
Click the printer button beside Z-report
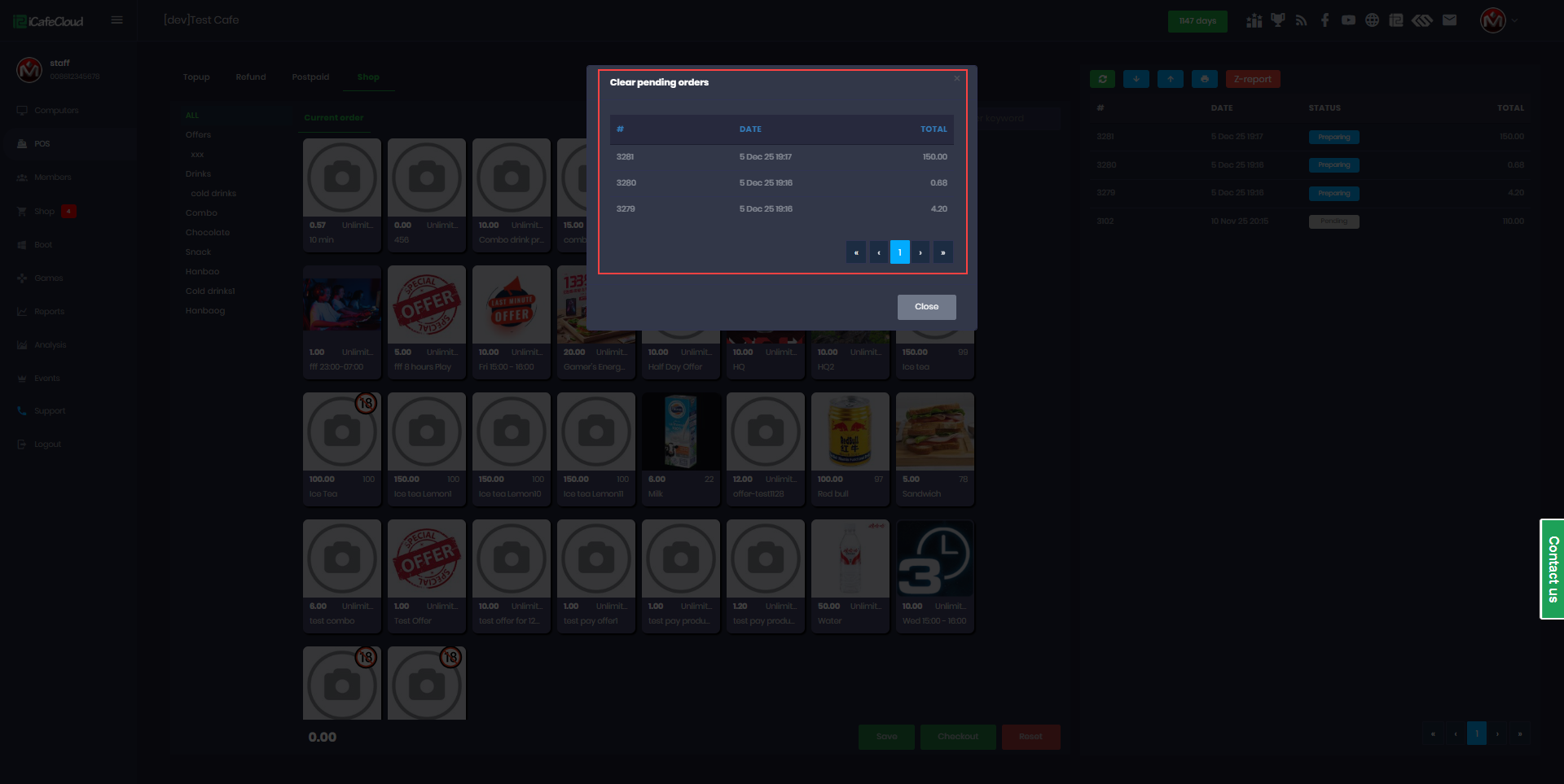[x=1205, y=79]
